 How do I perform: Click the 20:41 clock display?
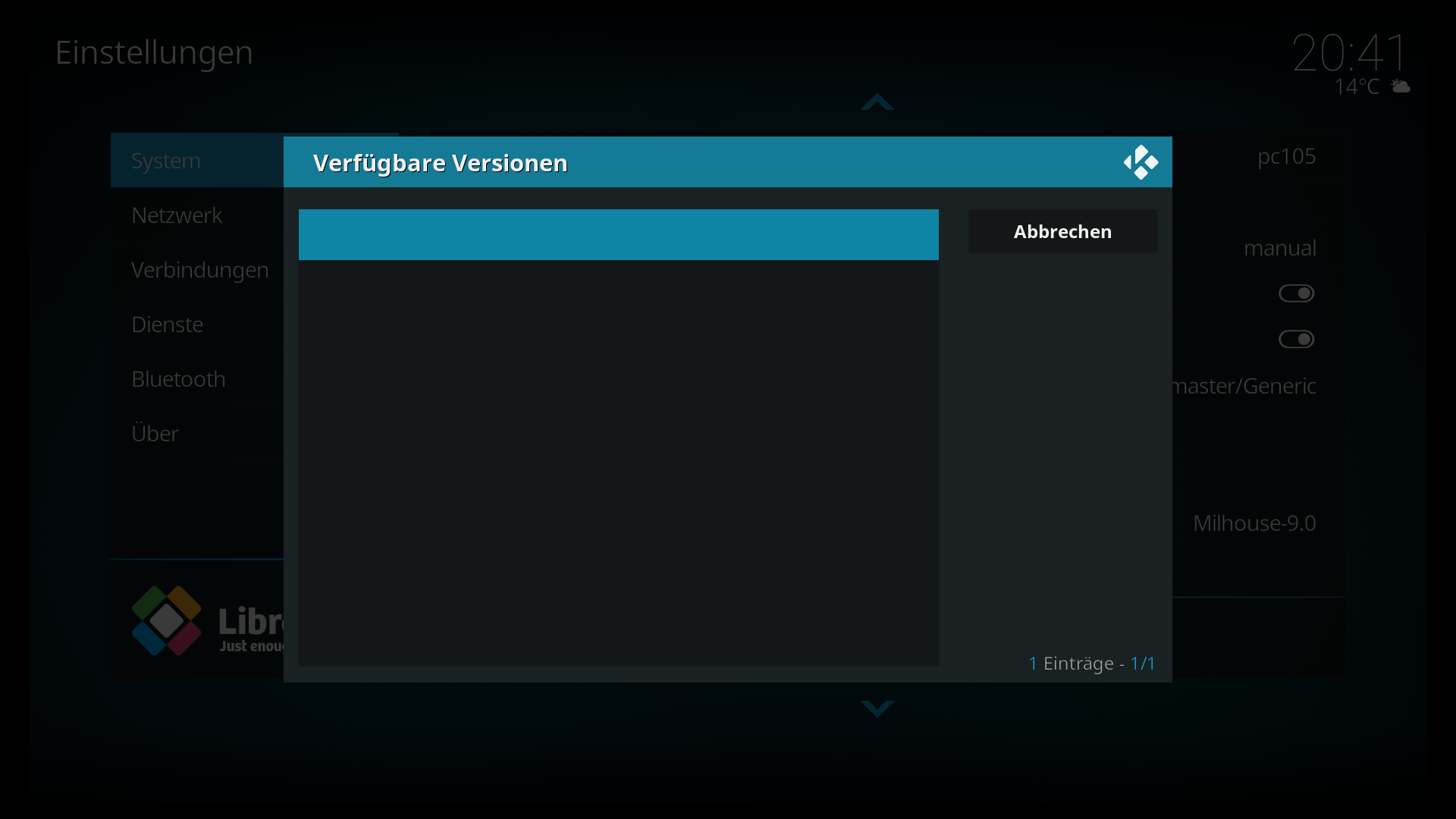1349,53
